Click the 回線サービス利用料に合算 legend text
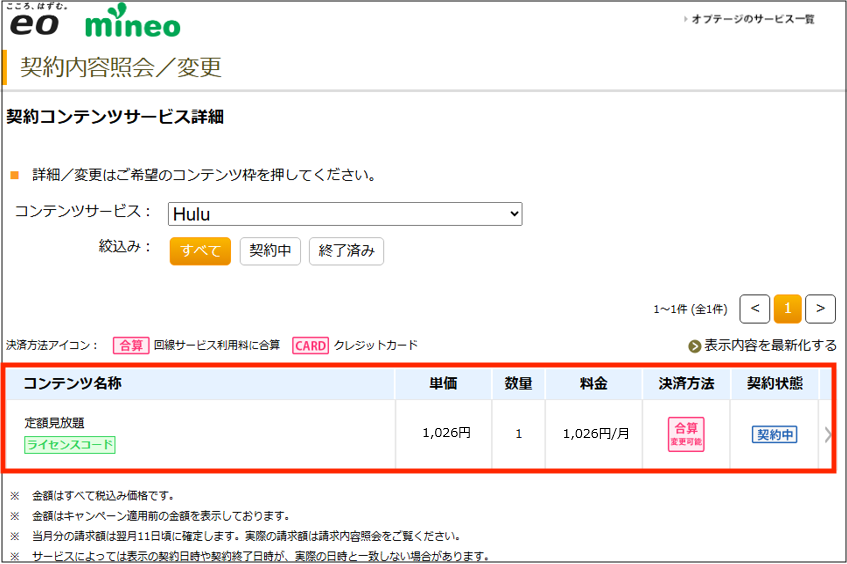The height and width of the screenshot is (564, 847). pos(217,345)
